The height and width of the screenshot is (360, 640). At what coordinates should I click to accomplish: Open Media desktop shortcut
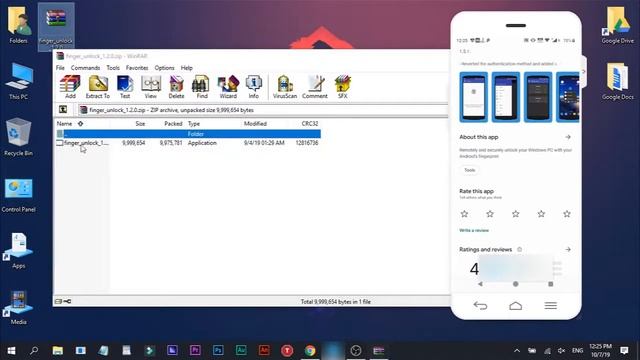[x=18, y=307]
